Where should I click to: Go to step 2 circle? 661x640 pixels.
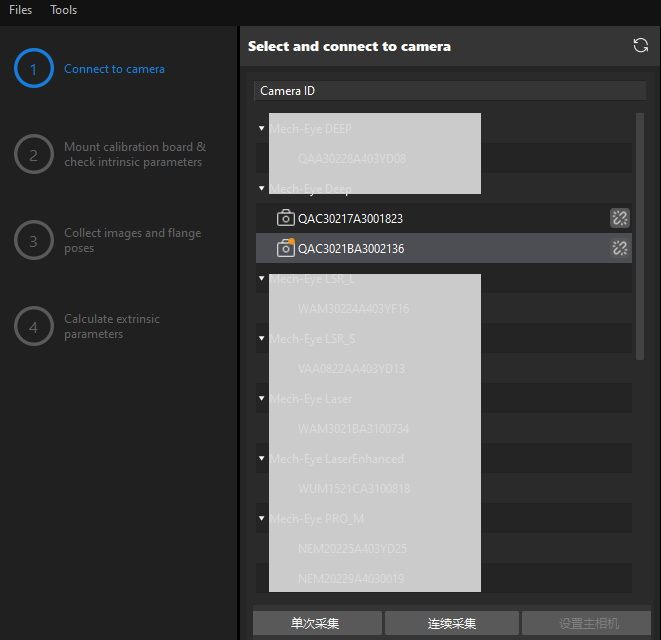point(34,154)
